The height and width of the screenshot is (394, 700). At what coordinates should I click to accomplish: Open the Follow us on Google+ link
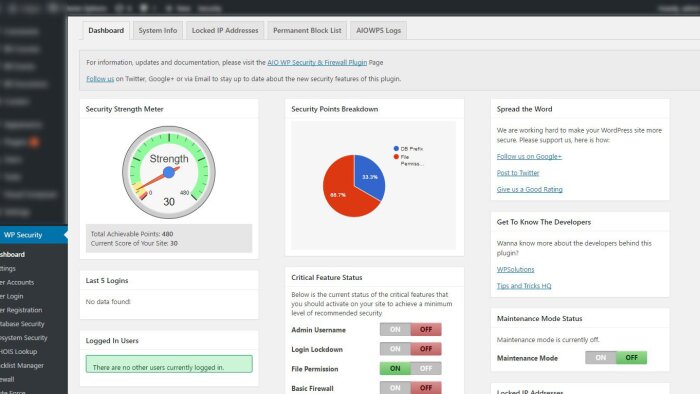pyautogui.click(x=529, y=157)
